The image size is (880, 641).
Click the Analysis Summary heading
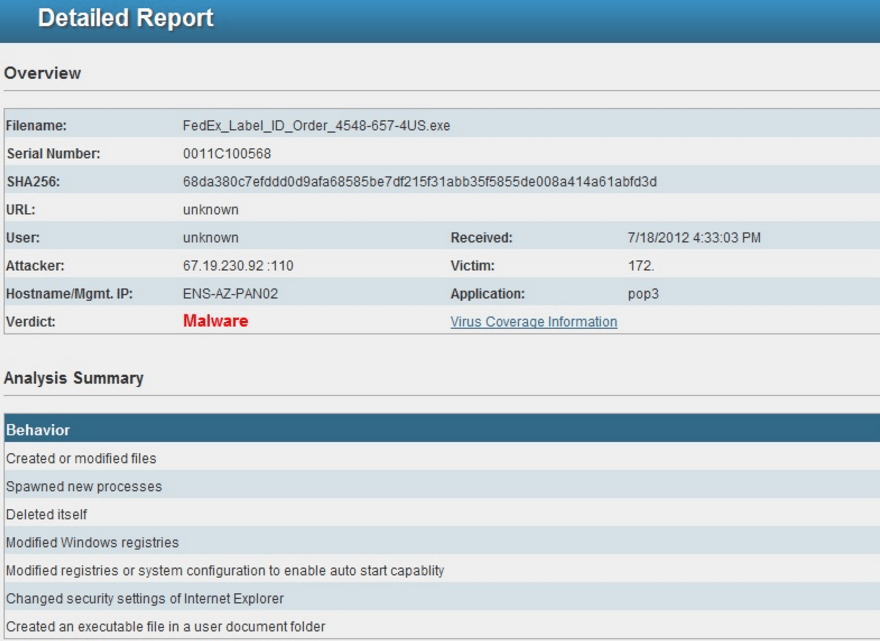(74, 378)
